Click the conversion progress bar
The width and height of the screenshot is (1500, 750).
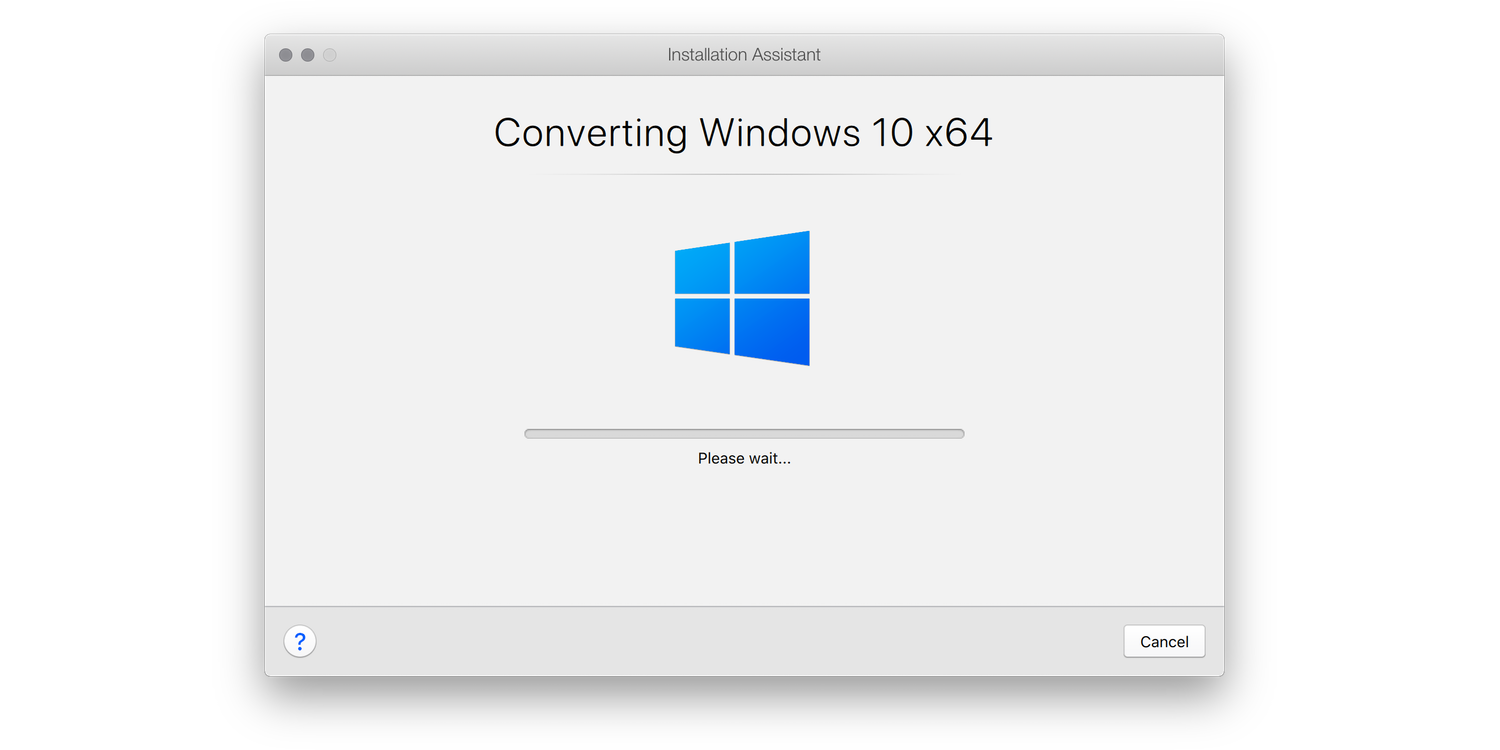point(744,434)
